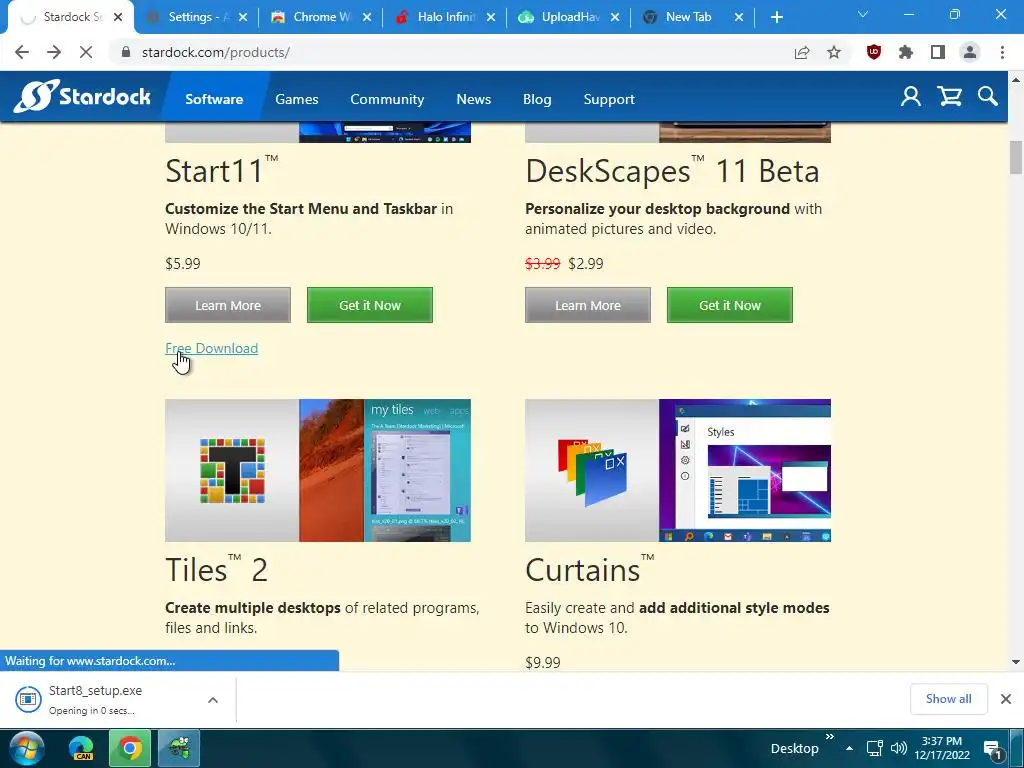Open the Software menu
This screenshot has height=768, width=1024.
[214, 99]
